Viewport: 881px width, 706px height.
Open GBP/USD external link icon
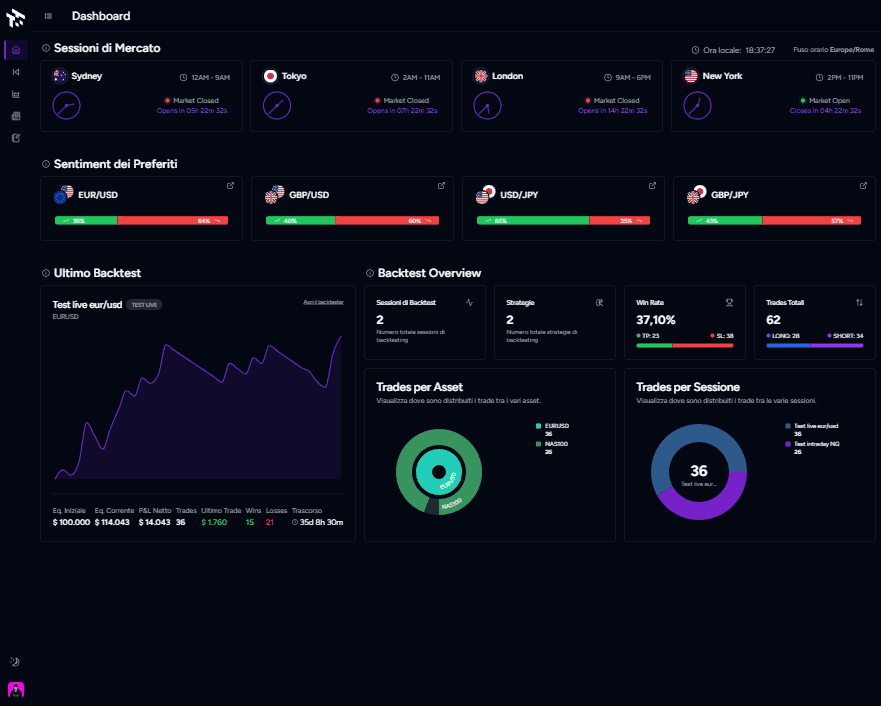pos(441,185)
